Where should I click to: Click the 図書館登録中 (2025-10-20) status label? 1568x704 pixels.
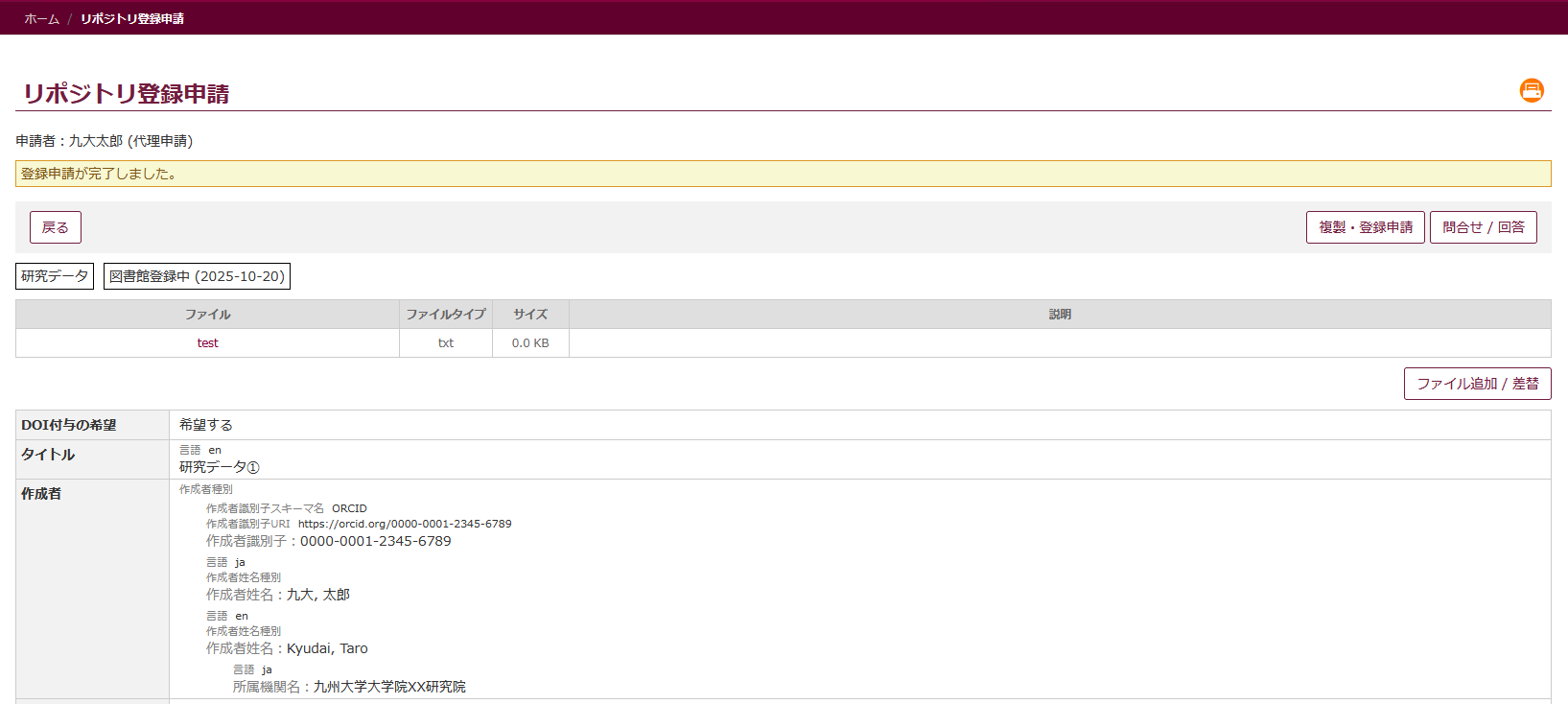pos(197,276)
